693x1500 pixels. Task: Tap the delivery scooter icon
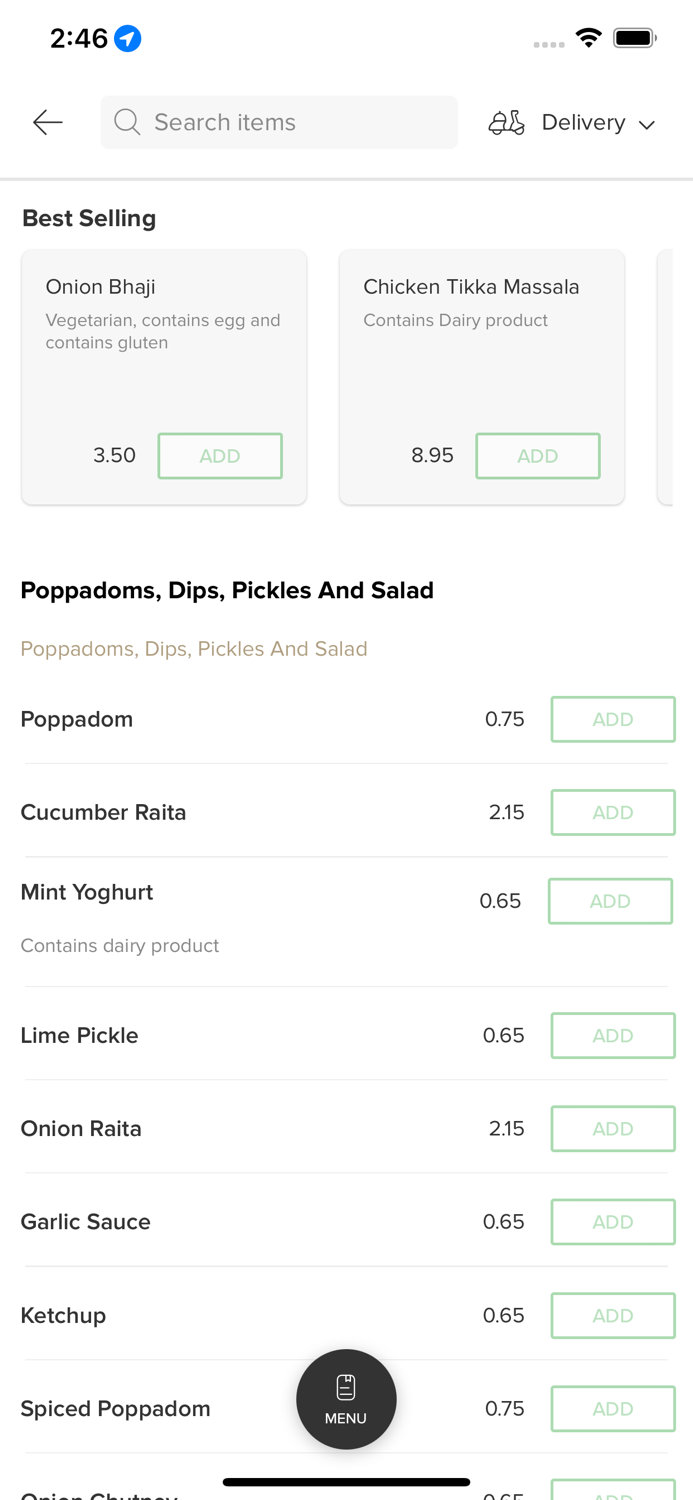click(x=506, y=122)
